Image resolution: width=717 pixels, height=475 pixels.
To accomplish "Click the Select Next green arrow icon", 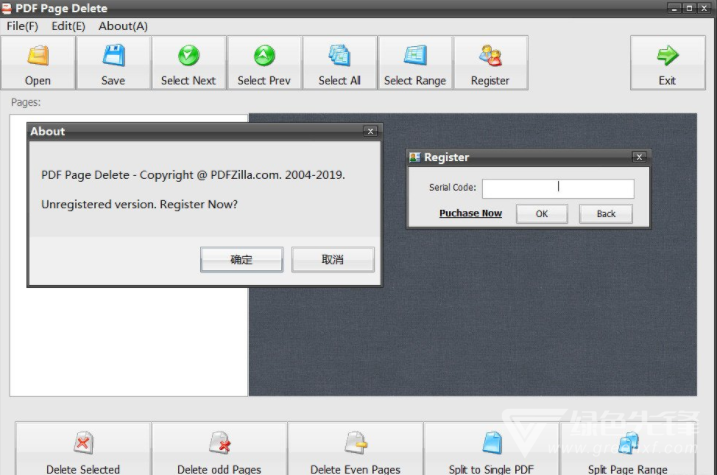I will tap(188, 56).
